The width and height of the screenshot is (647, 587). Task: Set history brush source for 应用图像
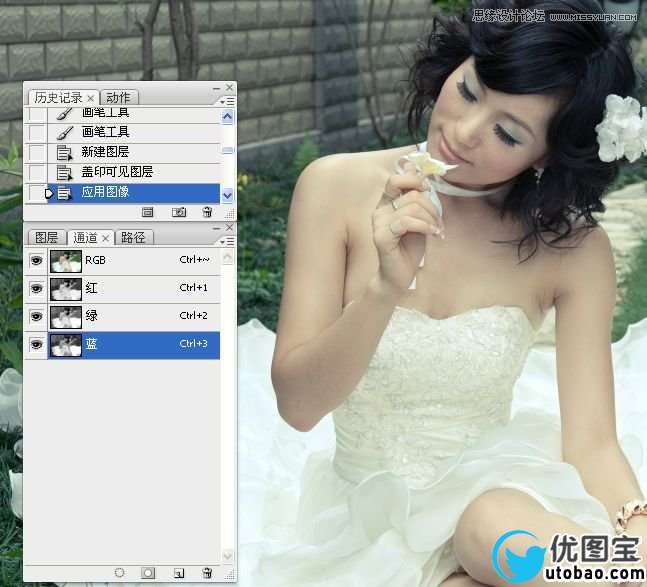(x=36, y=192)
